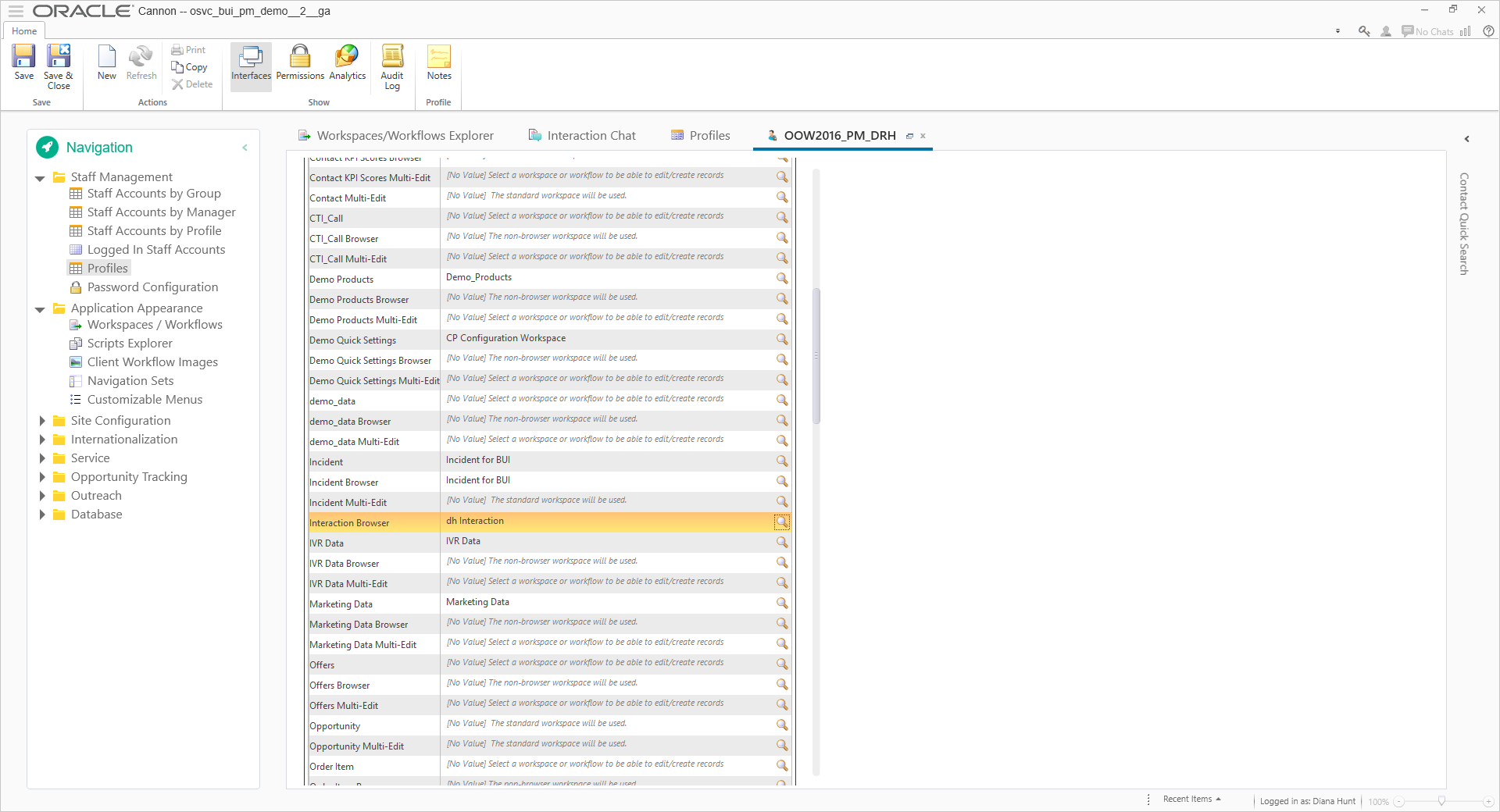Viewport: 1500px width, 812px height.
Task: Open the No Chats indicator
Action: (1427, 31)
